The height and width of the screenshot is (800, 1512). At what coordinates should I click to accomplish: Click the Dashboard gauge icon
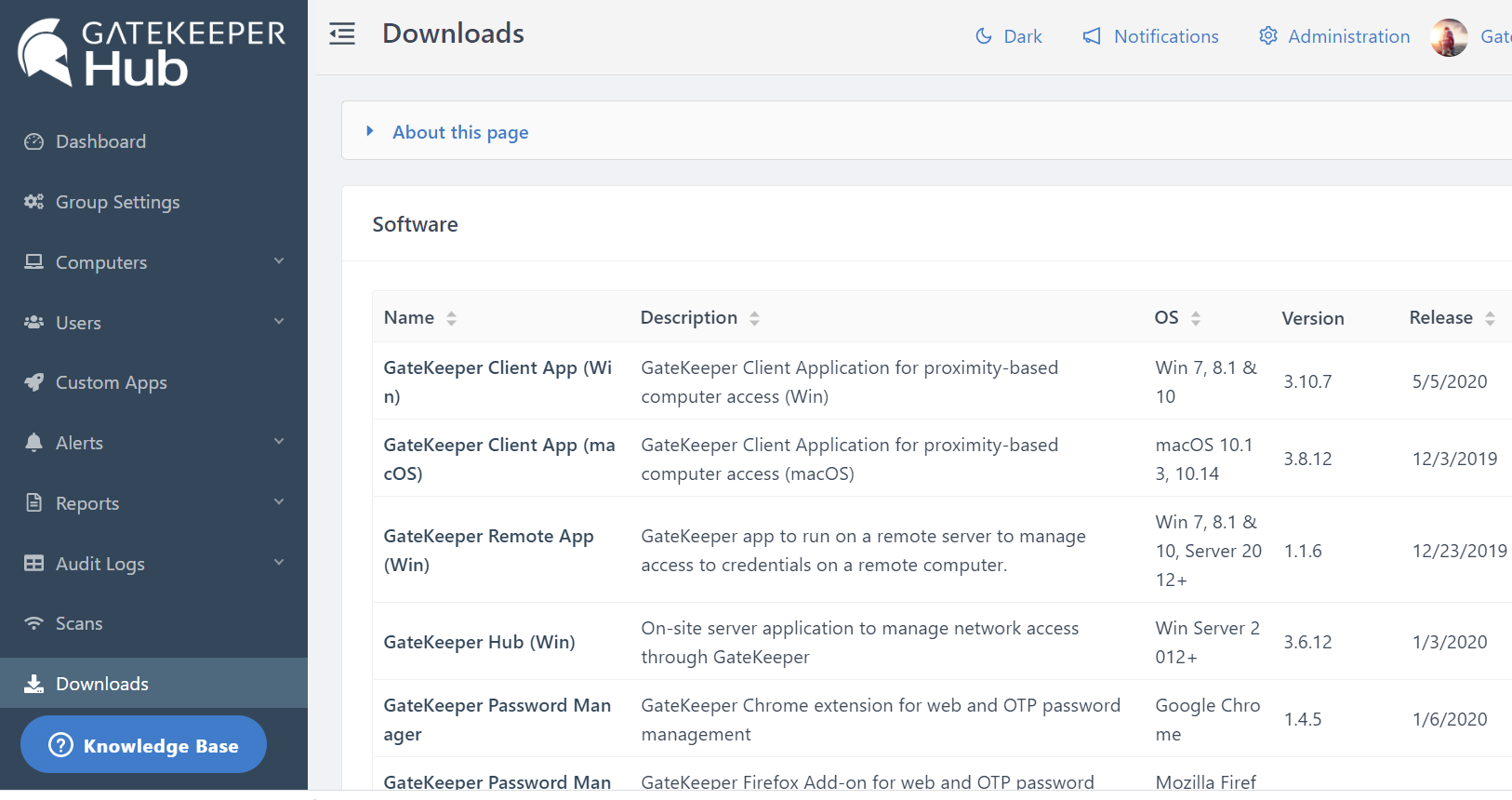[x=34, y=141]
